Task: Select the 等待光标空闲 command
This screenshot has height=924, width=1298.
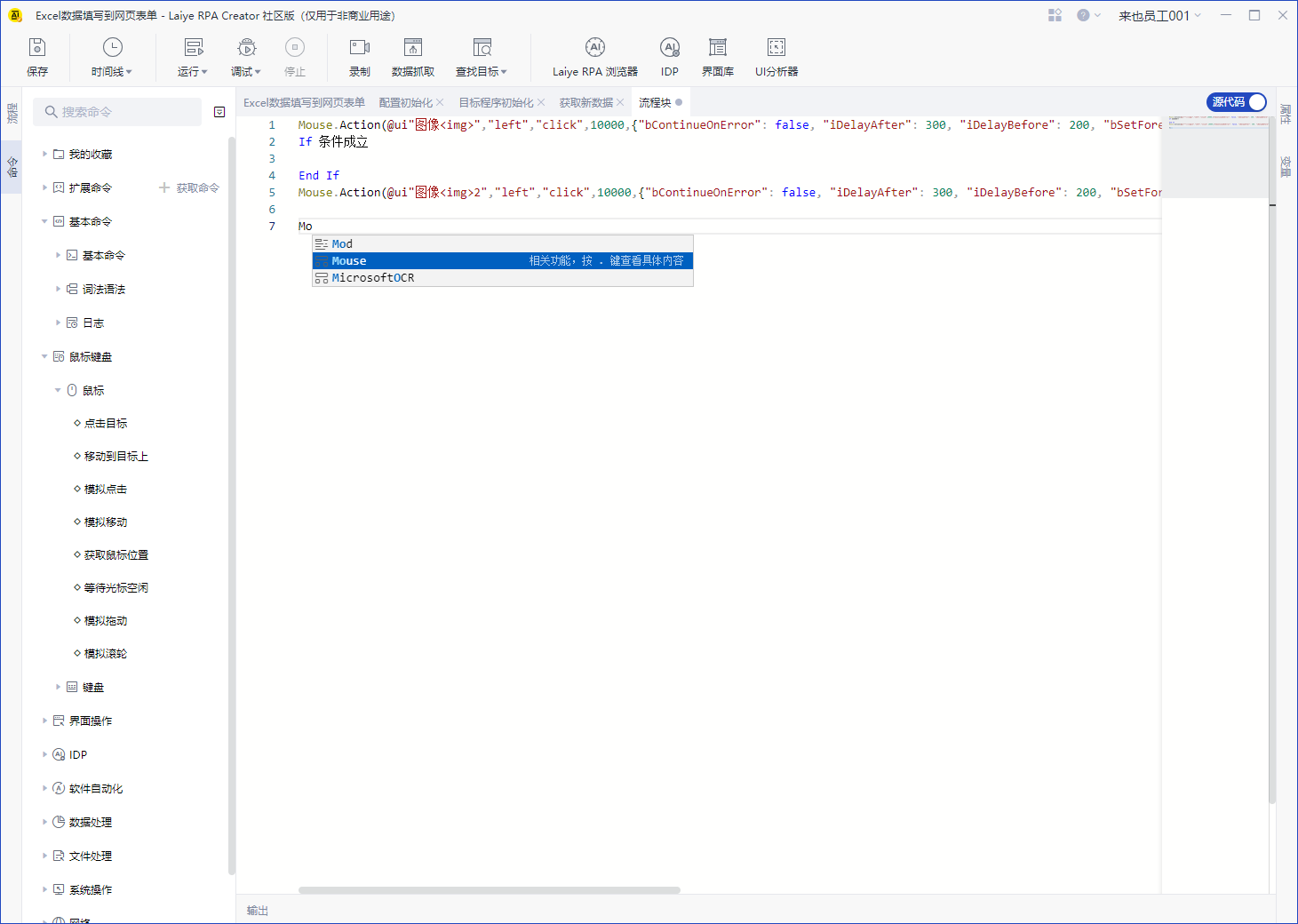Action: point(116,587)
